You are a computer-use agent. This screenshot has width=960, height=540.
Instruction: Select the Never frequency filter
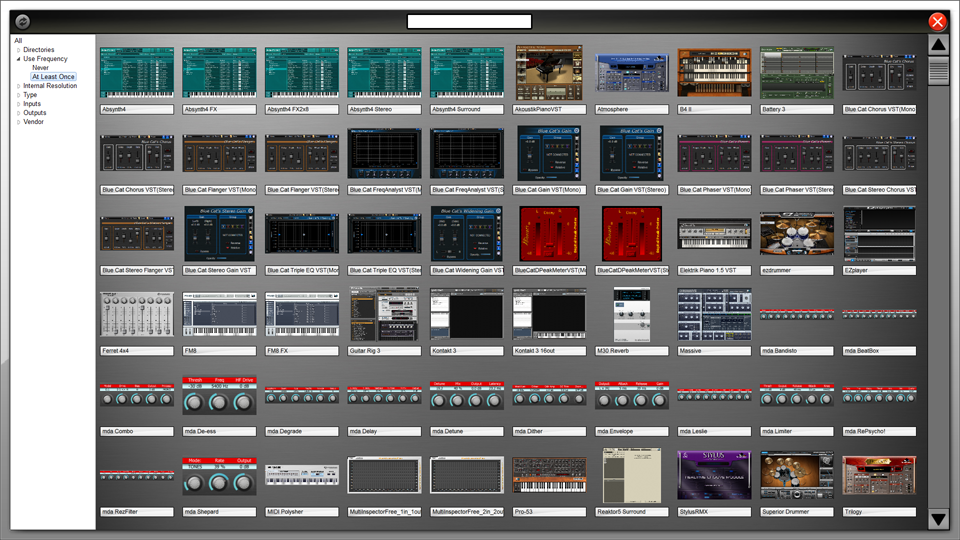[x=40, y=68]
